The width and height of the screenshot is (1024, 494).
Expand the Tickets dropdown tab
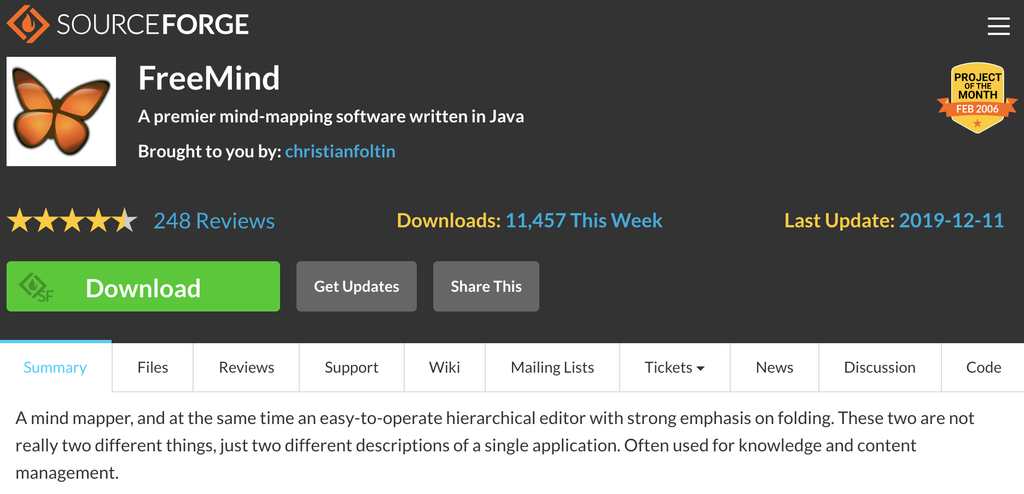point(675,368)
